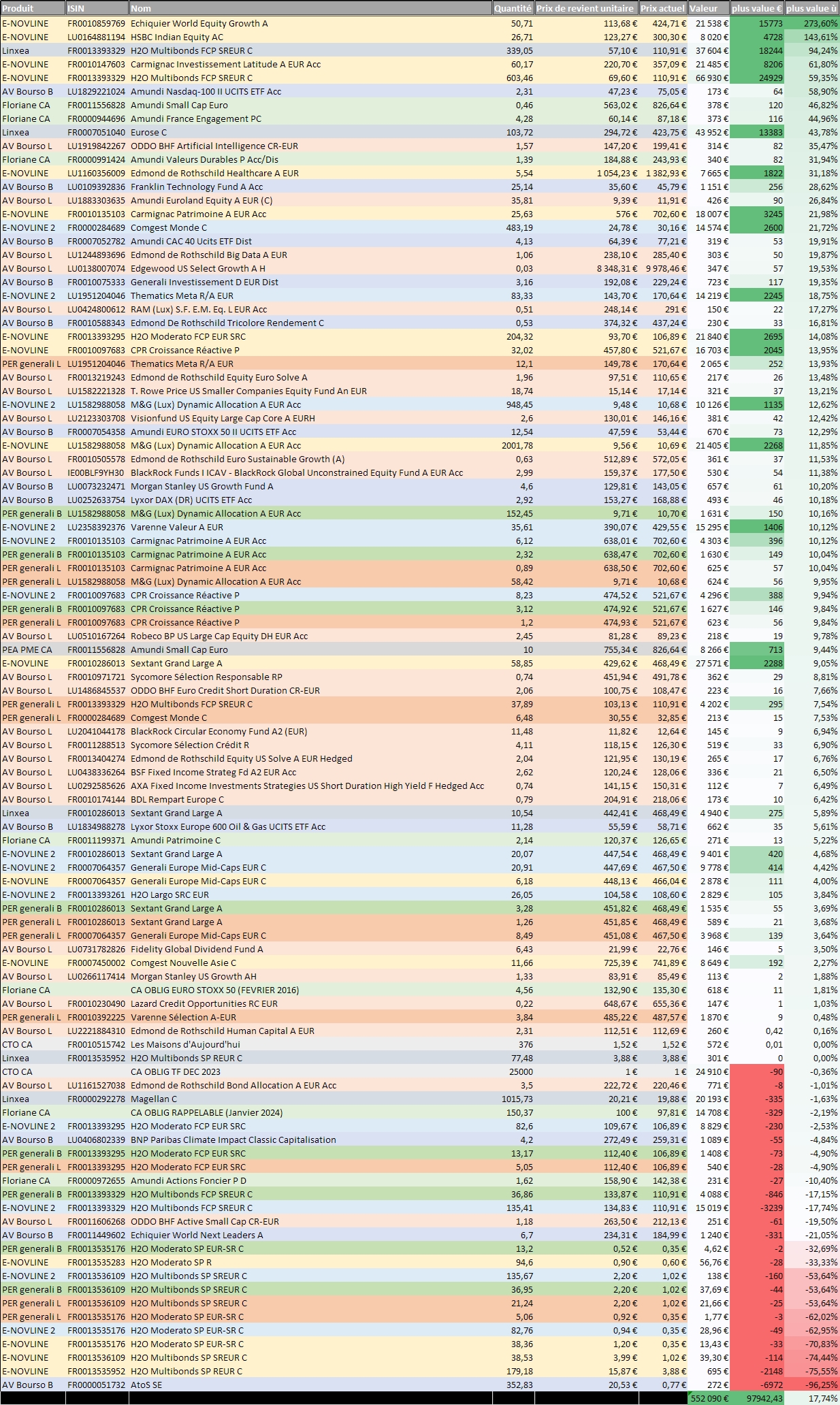This screenshot has width=840, height=1405.
Task: Select Lyxor DAX (DR) UCITS ETF Acc cell
Action: [x=310, y=500]
